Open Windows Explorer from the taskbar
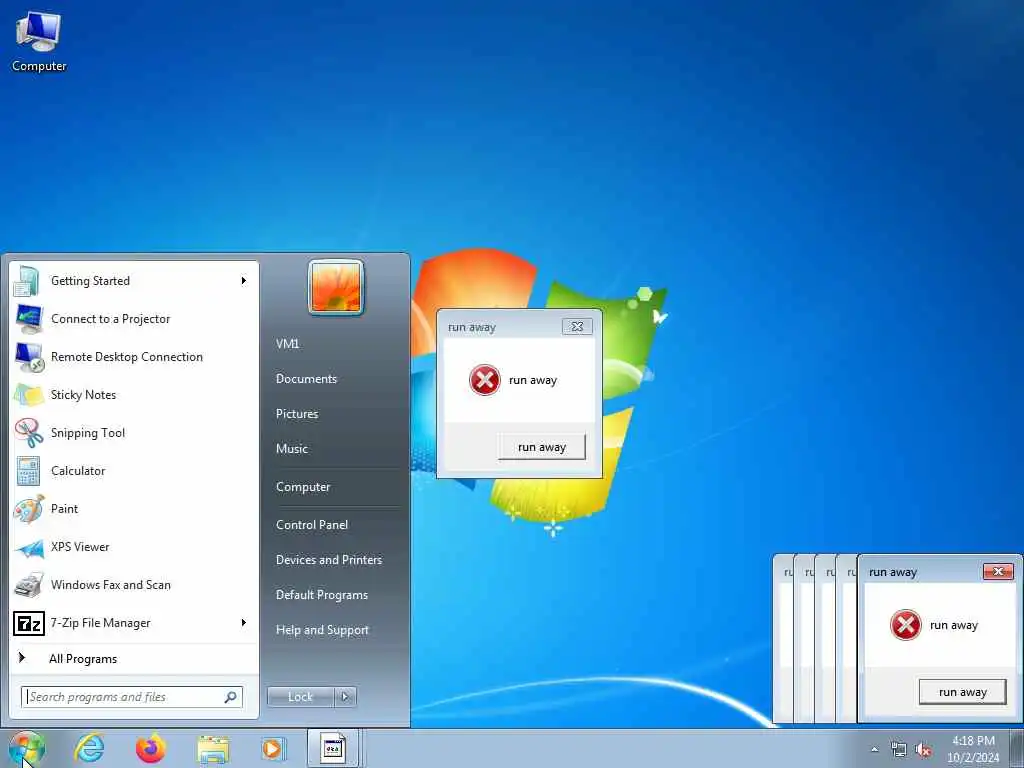The height and width of the screenshot is (768, 1024). [213, 749]
